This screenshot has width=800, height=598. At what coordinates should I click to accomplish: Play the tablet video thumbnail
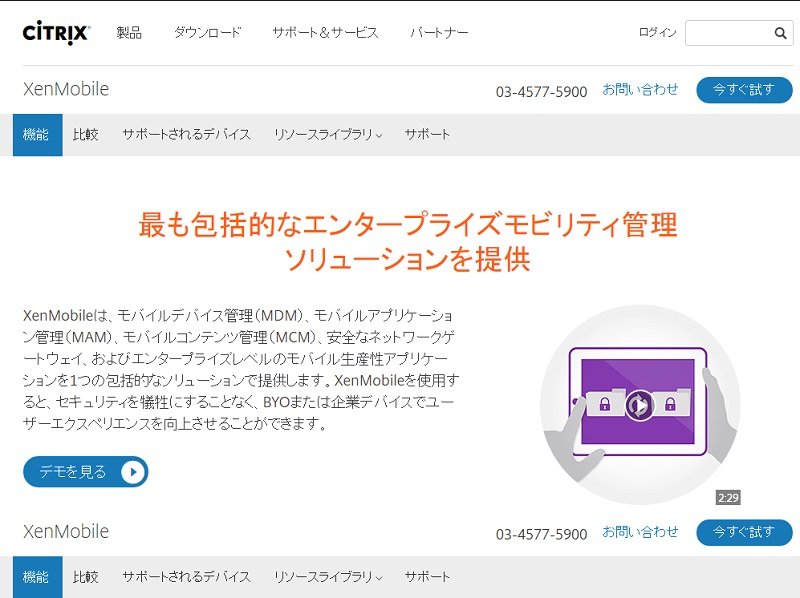[x=640, y=405]
